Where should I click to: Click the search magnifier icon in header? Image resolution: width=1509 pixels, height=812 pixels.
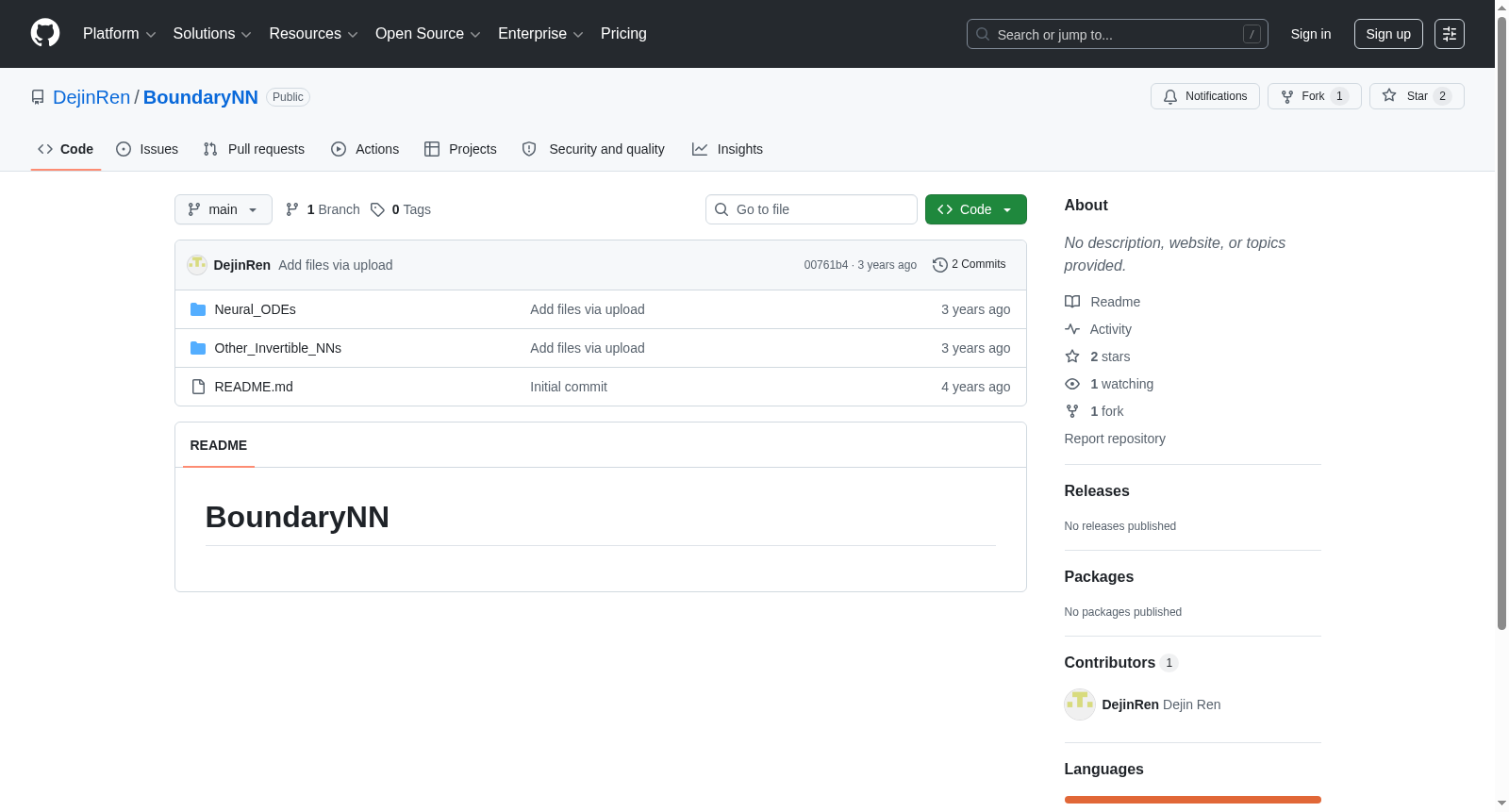click(x=983, y=34)
